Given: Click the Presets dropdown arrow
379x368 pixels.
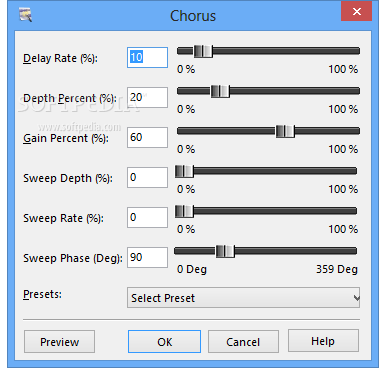Looking at the screenshot, I should [x=356, y=298].
